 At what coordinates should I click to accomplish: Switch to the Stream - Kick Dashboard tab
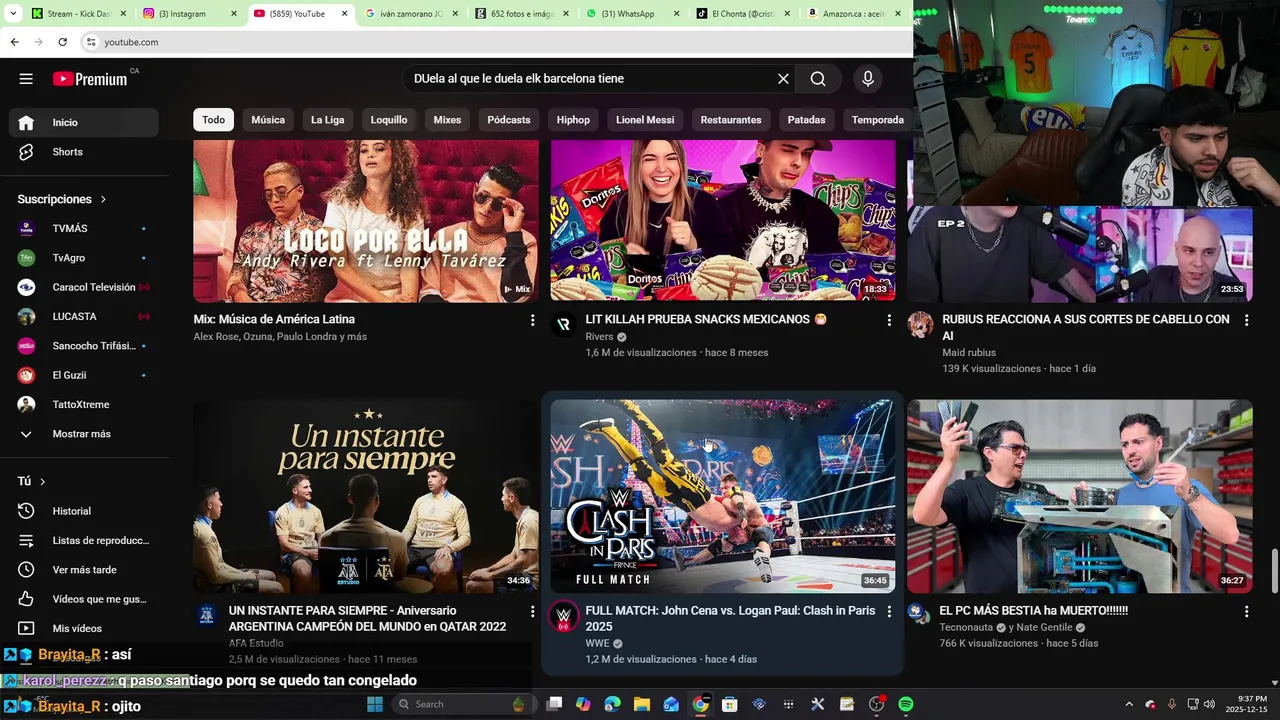pyautogui.click(x=79, y=14)
